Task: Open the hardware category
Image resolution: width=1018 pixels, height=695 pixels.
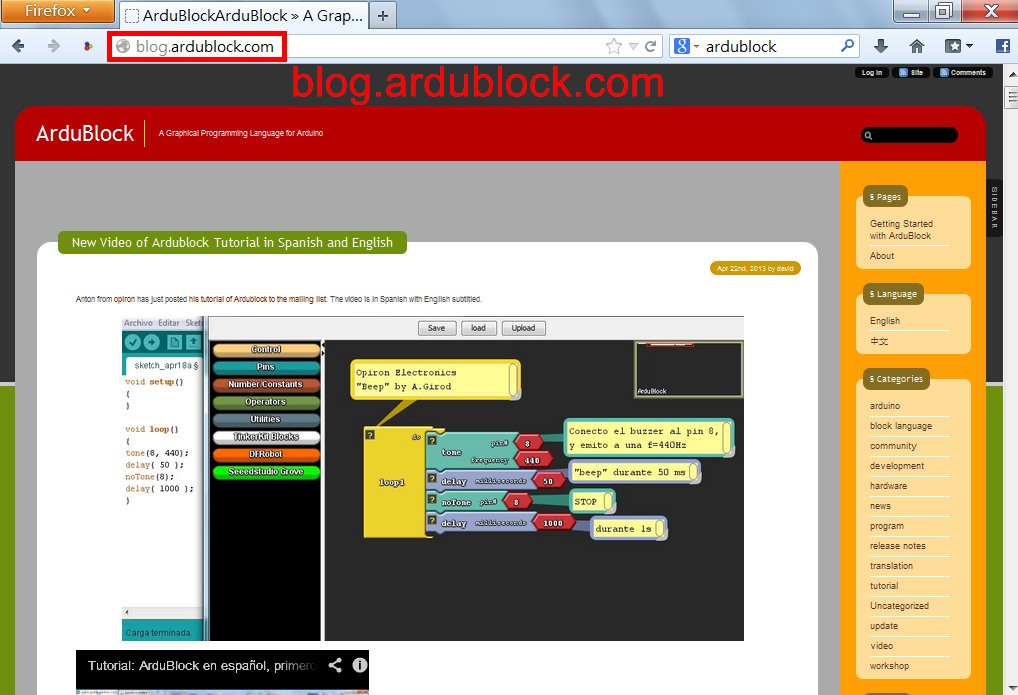Action: tap(888, 486)
